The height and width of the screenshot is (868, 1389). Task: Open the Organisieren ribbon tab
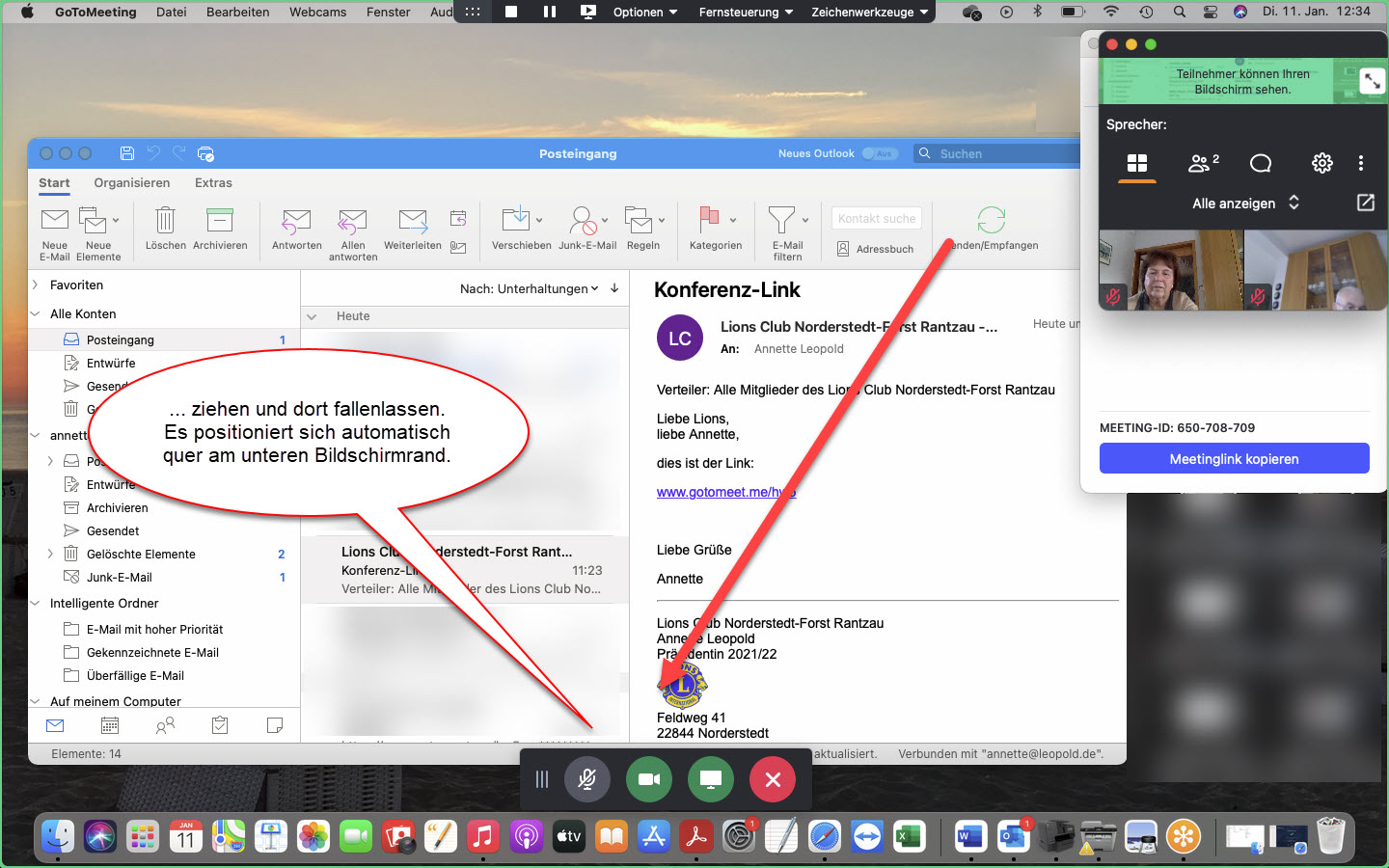(132, 182)
